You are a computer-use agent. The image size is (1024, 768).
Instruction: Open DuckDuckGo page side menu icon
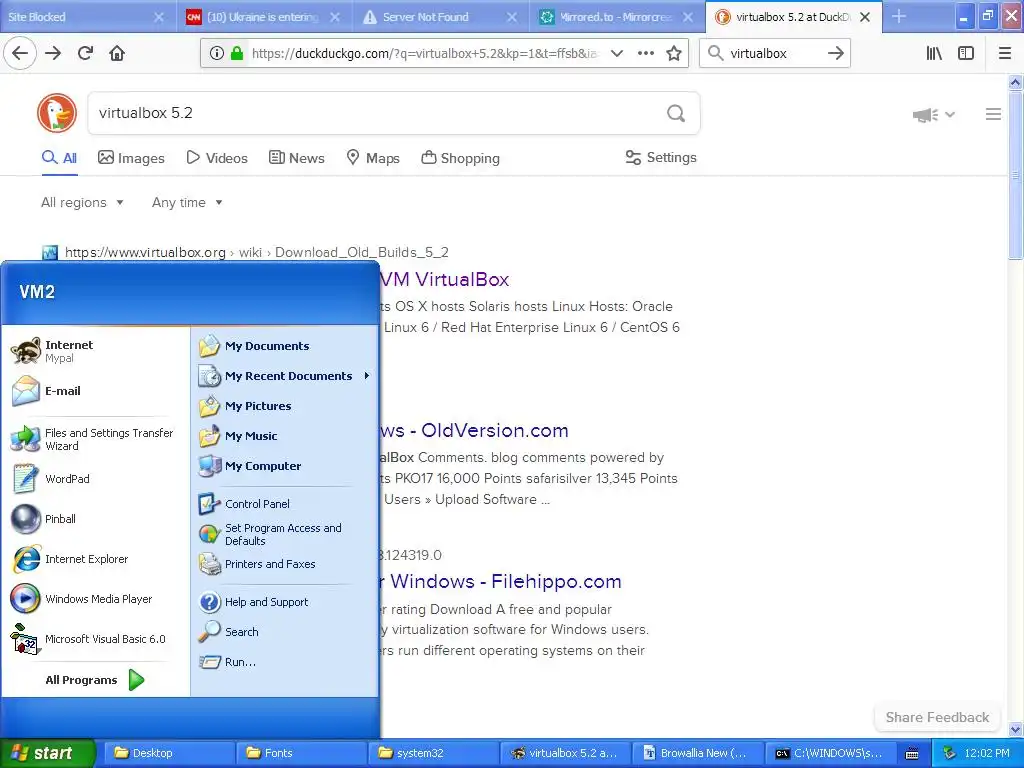click(x=993, y=114)
